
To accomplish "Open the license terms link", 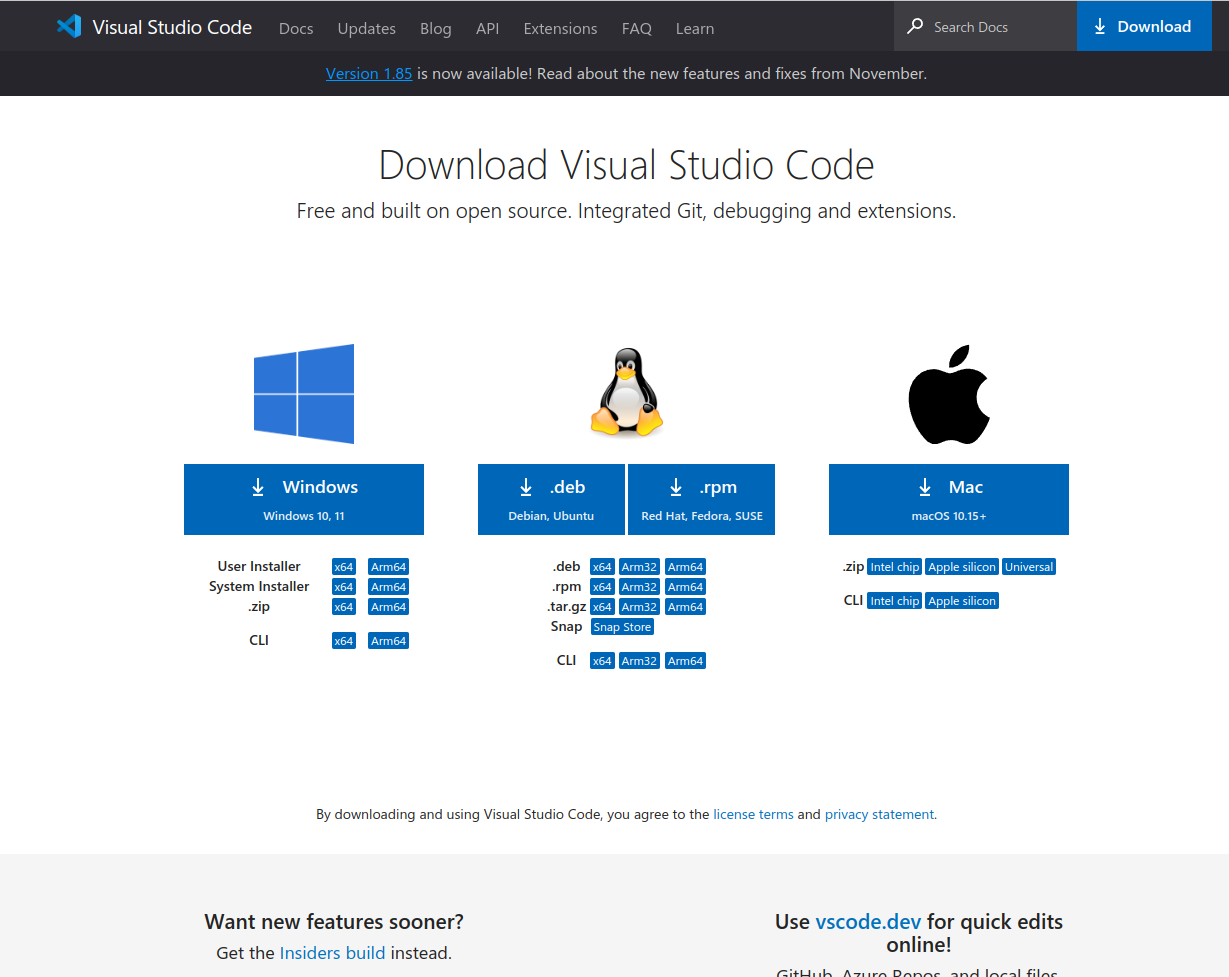I will click(753, 815).
